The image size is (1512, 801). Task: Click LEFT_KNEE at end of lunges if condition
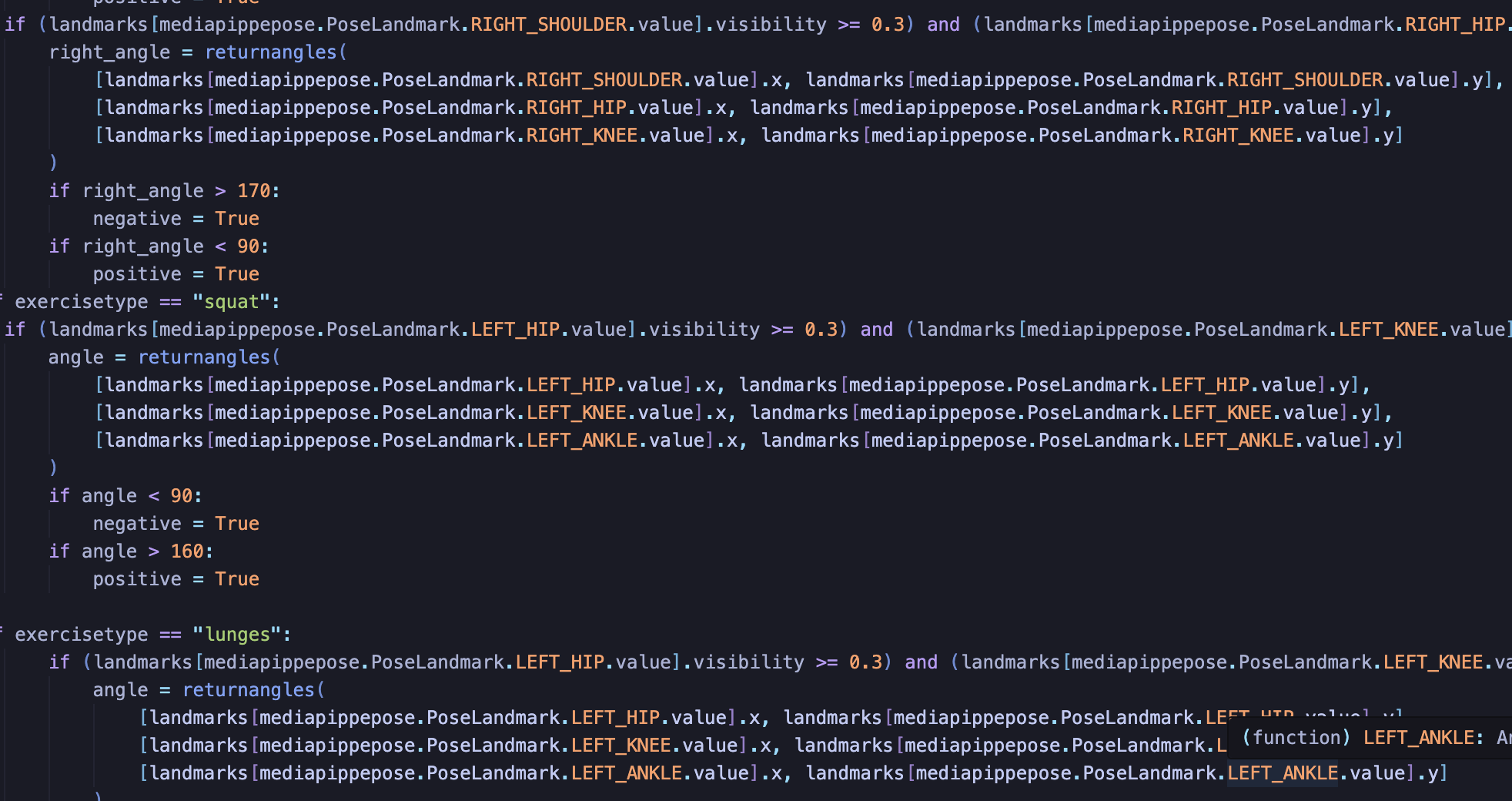[1433, 662]
